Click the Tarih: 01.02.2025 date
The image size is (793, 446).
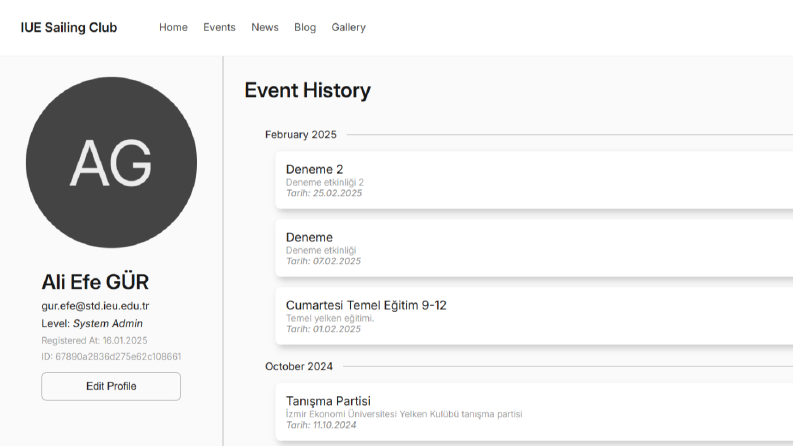323,329
